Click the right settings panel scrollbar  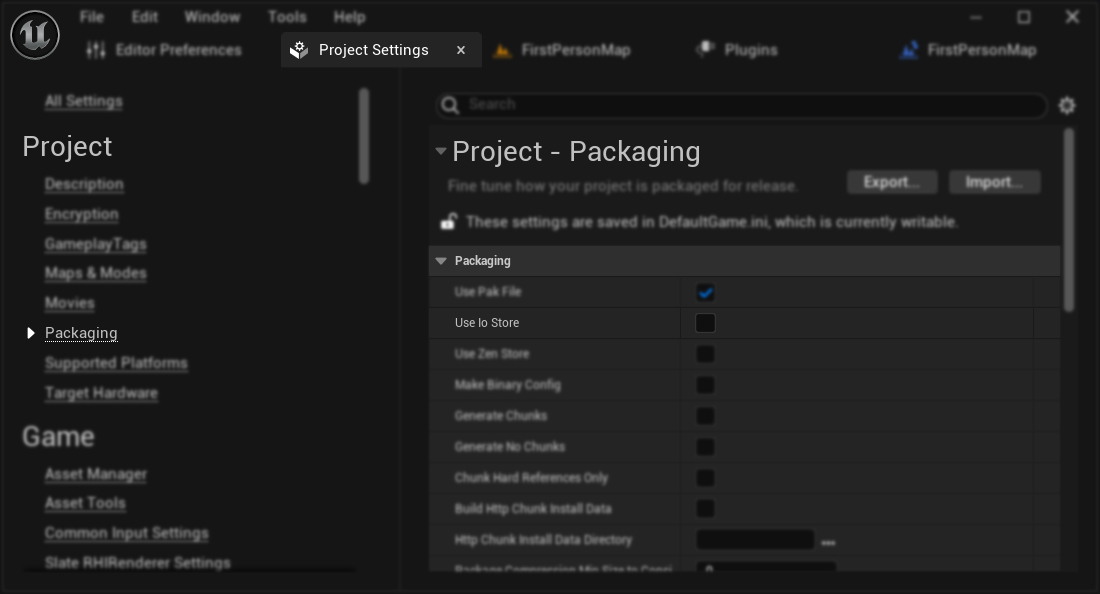point(1068,220)
